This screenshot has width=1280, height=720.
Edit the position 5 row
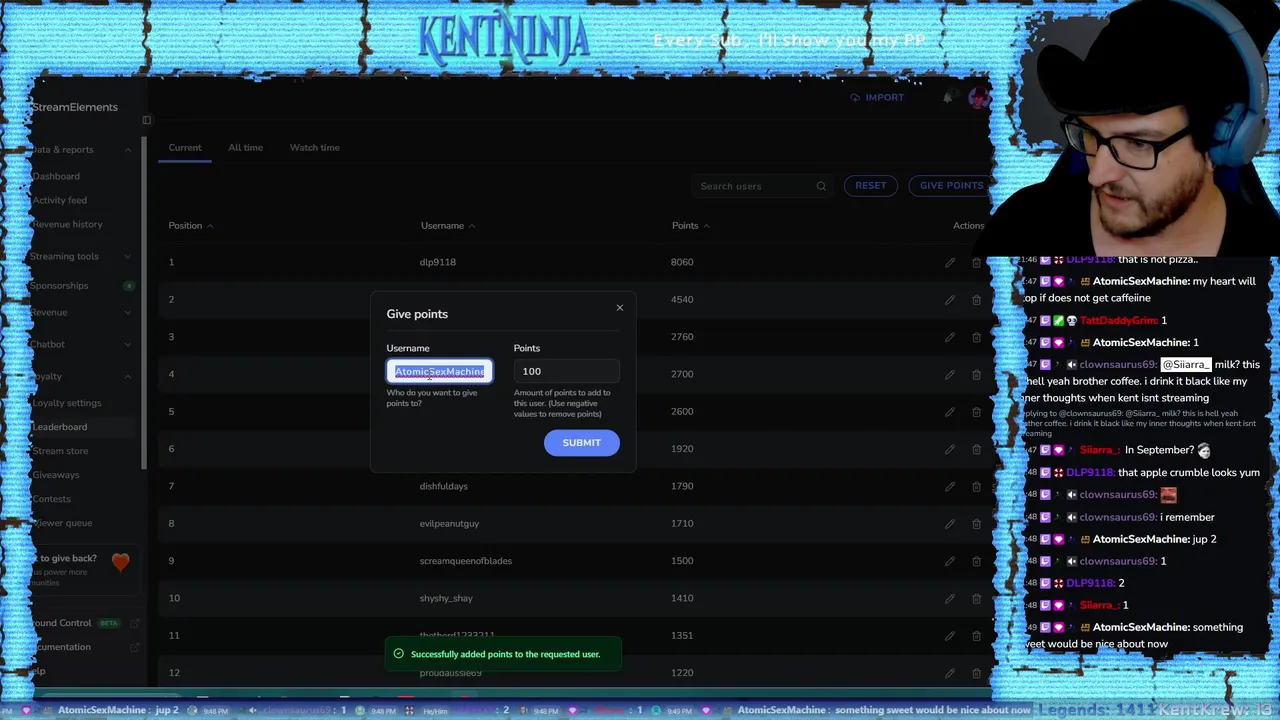click(949, 412)
